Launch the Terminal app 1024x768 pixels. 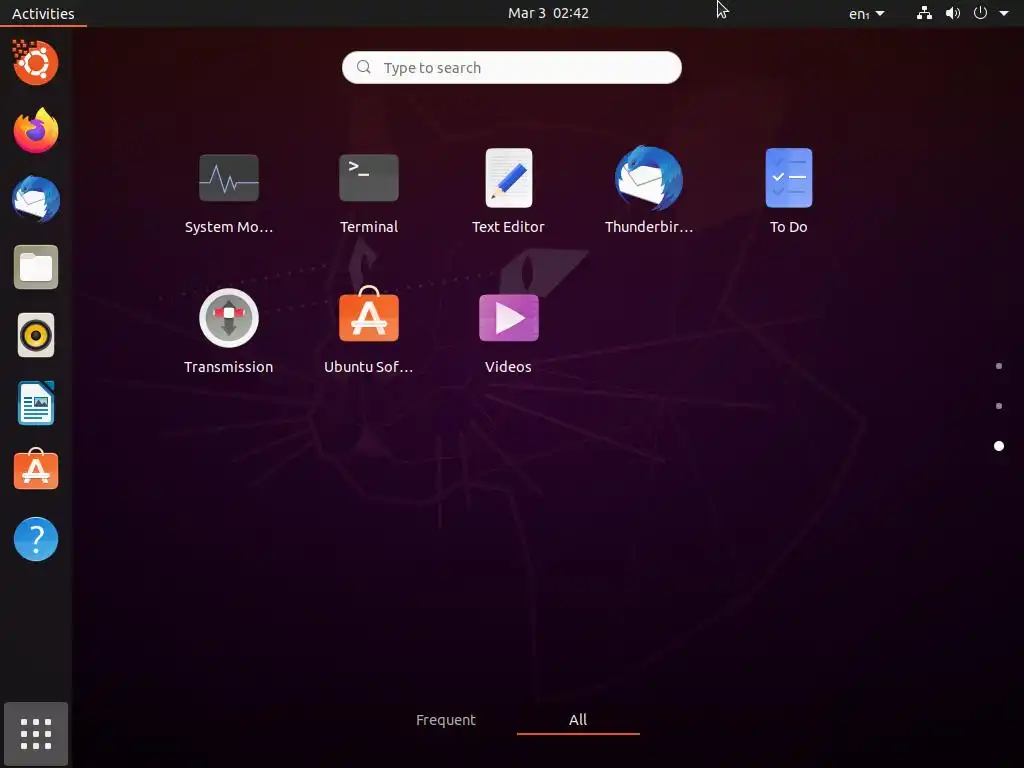(368, 178)
